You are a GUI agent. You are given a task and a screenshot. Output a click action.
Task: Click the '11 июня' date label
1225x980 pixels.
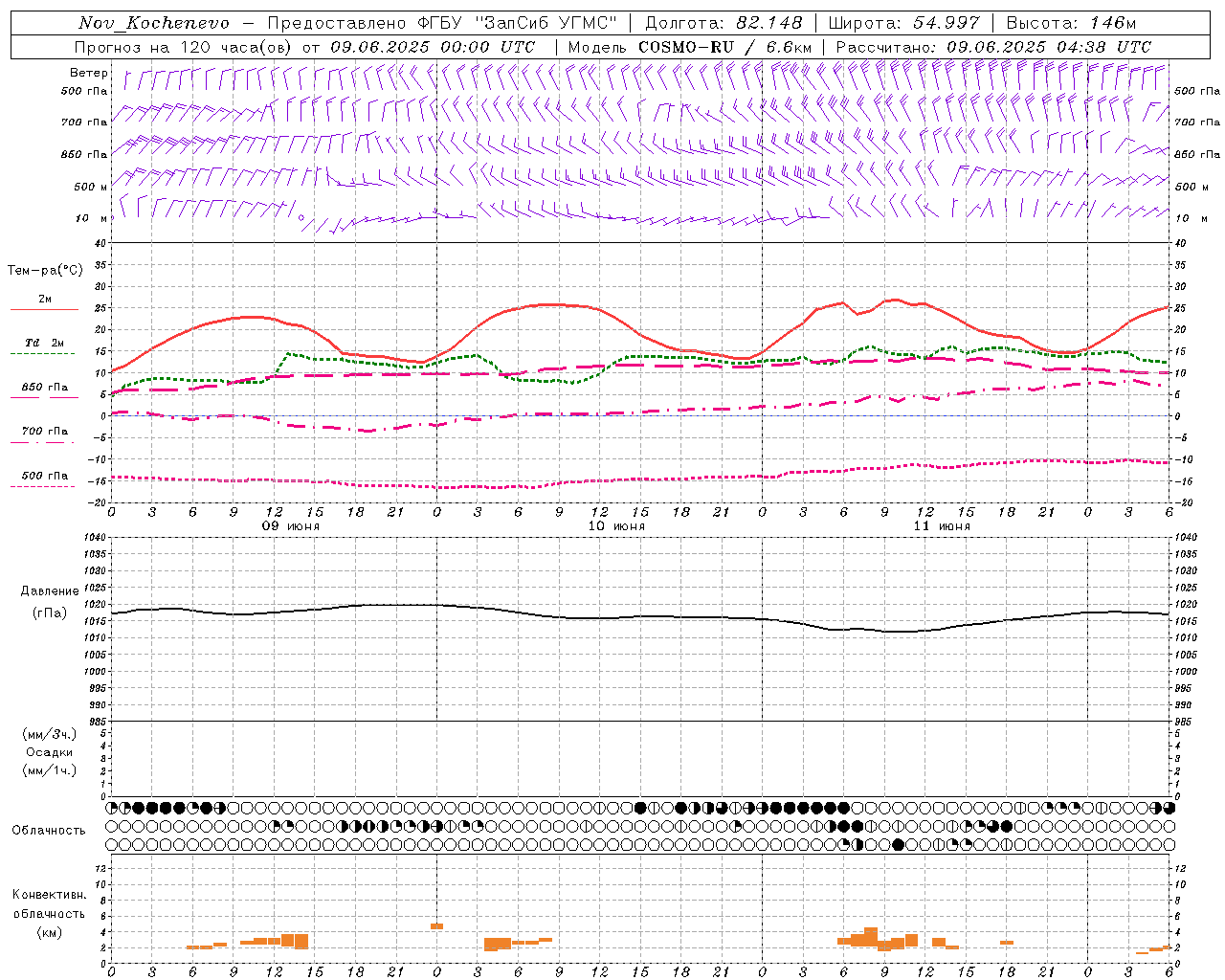click(942, 526)
